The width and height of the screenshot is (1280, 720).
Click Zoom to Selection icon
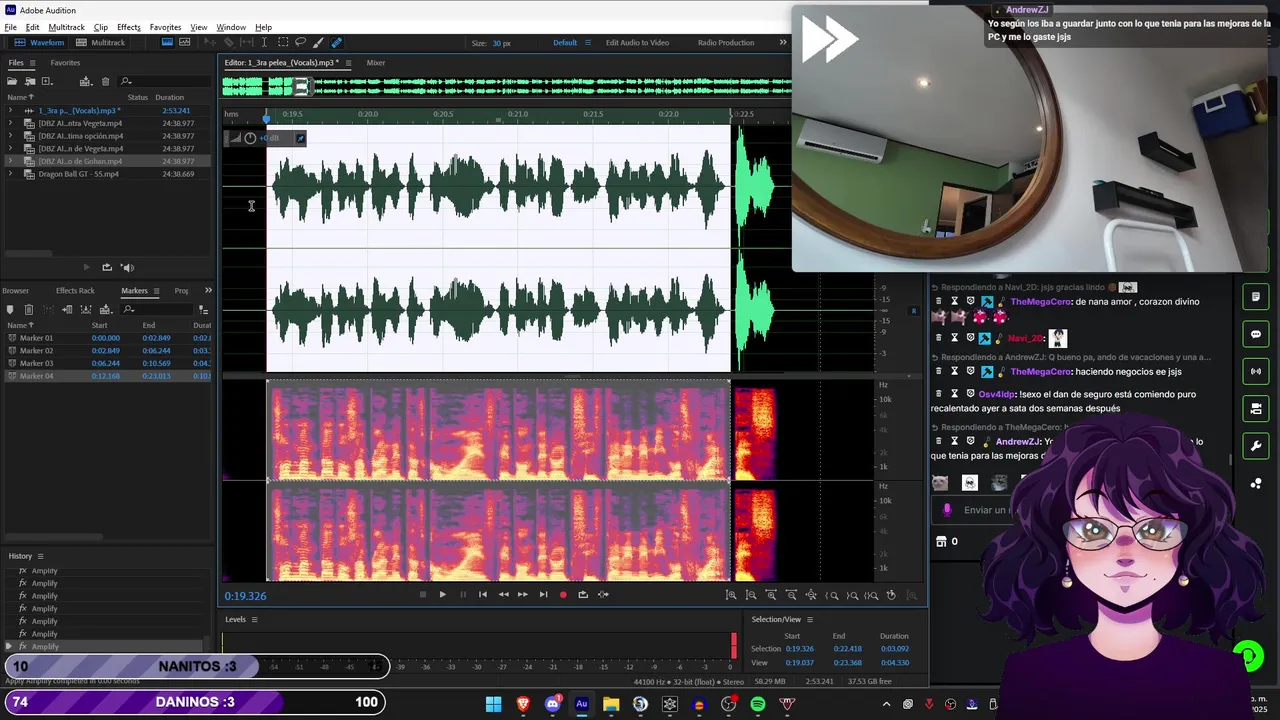(x=871, y=595)
